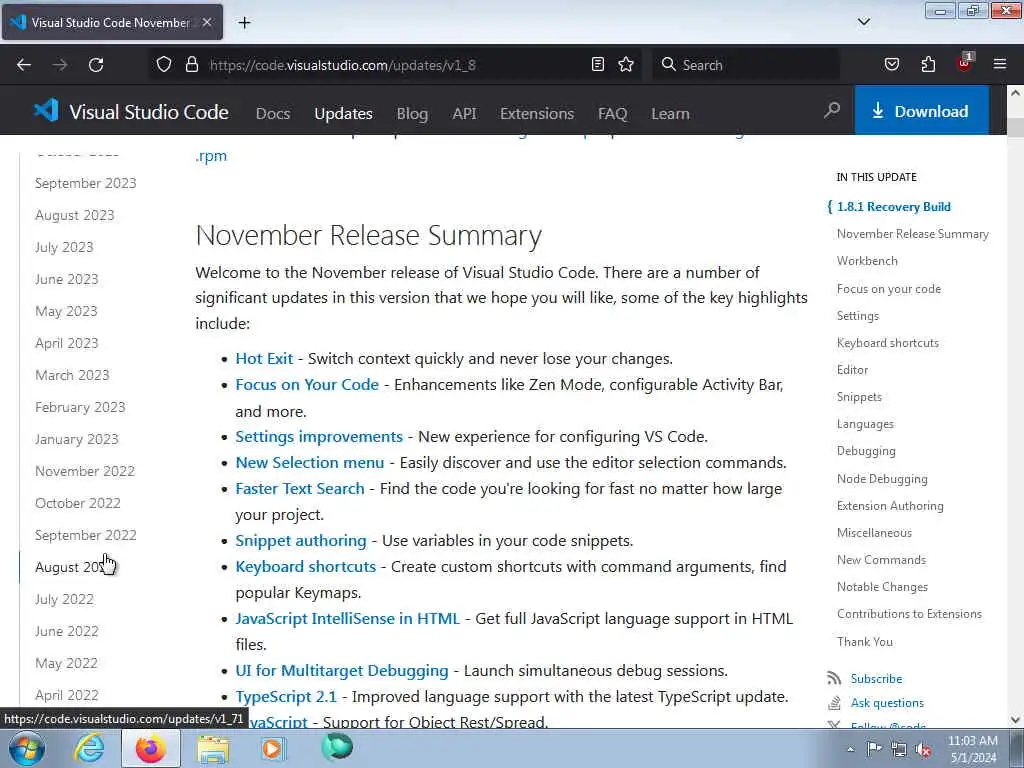Launch Internet Explorer from the taskbar
The width and height of the screenshot is (1024, 768).
[x=89, y=748]
